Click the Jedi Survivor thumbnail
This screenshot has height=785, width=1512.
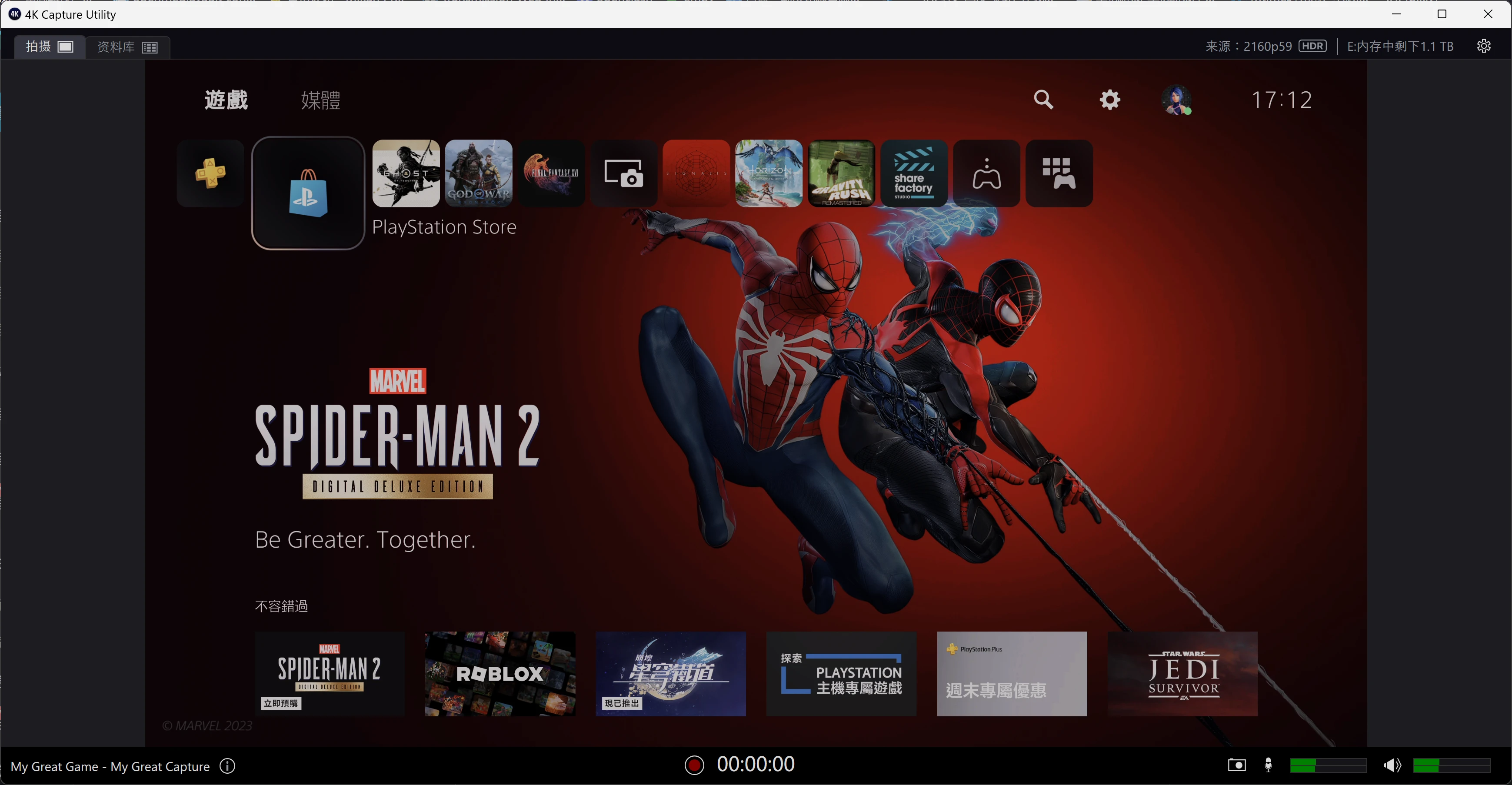1182,674
